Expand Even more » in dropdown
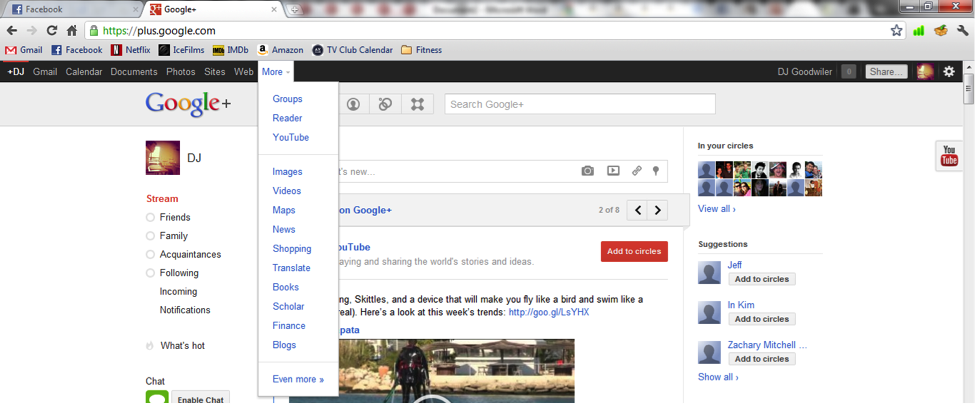Image resolution: width=975 pixels, height=404 pixels. tap(298, 379)
